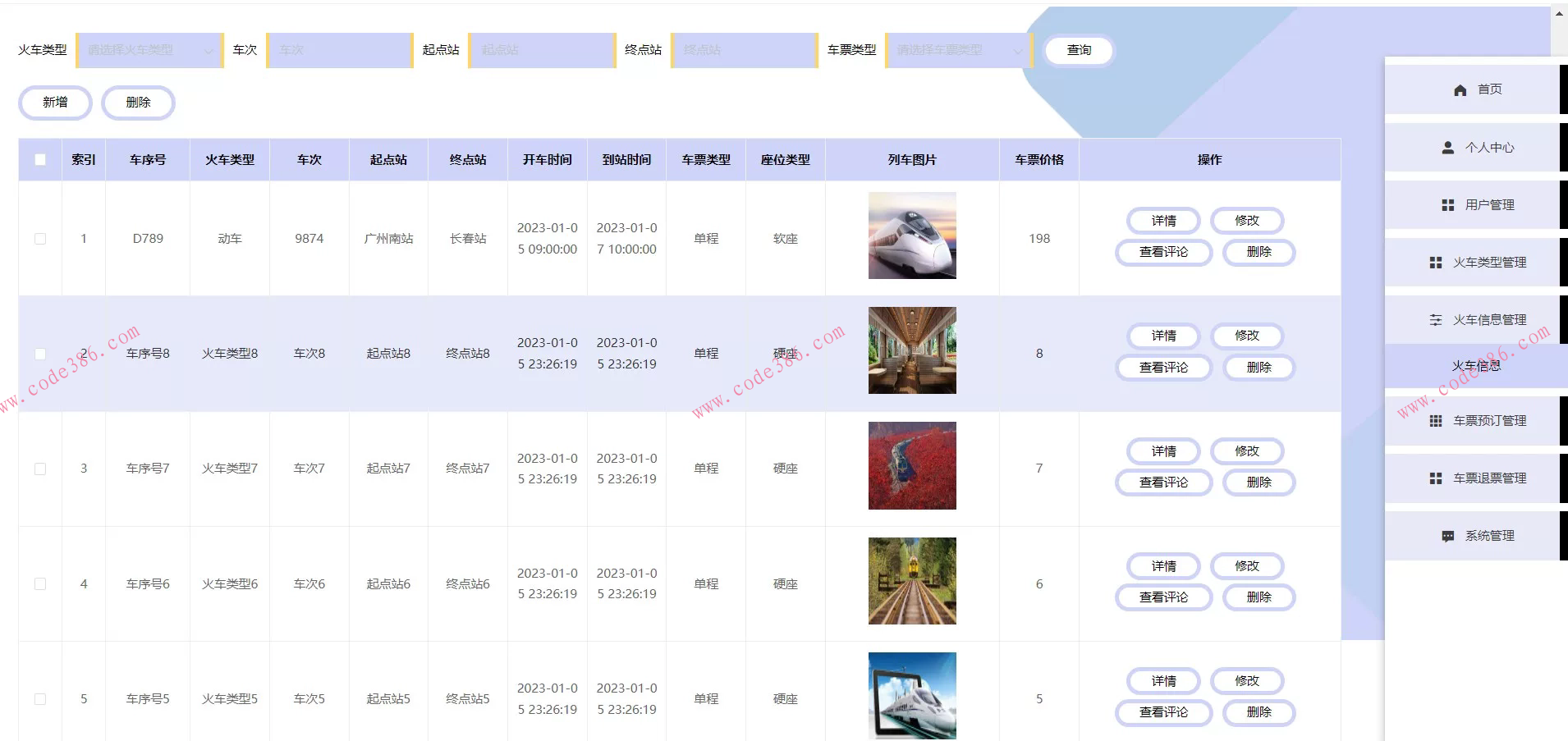This screenshot has height=741, width=1568.
Task: Select the sliders icon for 火车信息管理
Action: tap(1435, 319)
